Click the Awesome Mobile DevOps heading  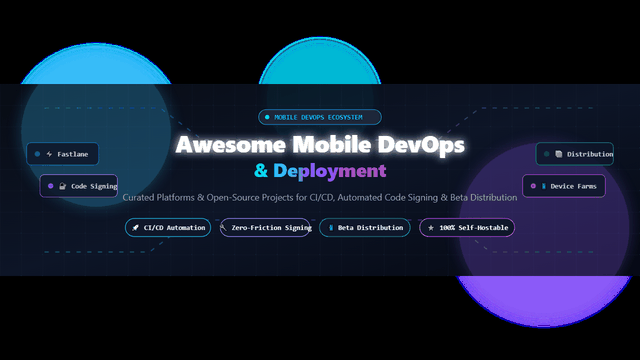point(320,144)
